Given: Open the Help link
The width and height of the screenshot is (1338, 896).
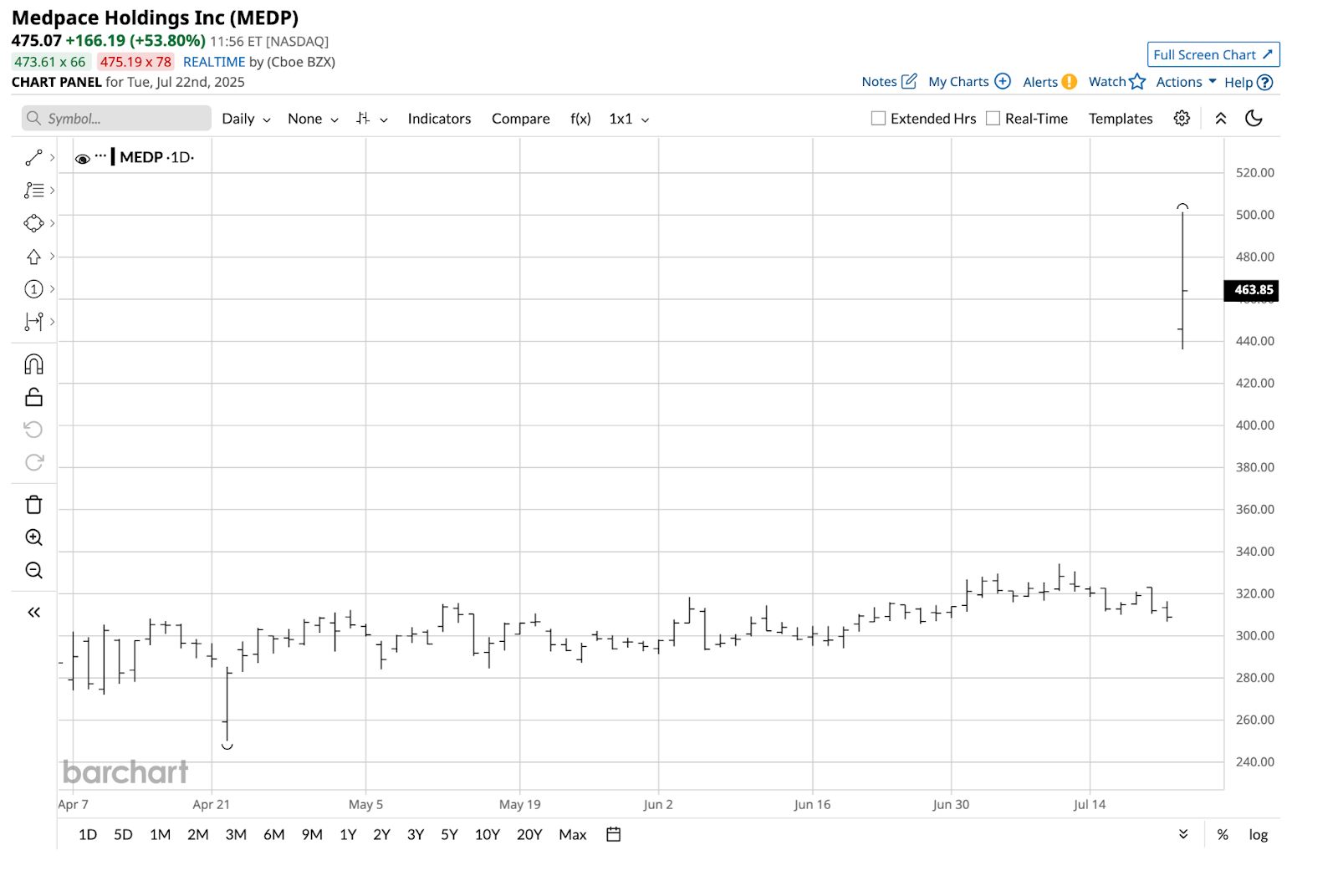Looking at the screenshot, I should click(x=1248, y=82).
